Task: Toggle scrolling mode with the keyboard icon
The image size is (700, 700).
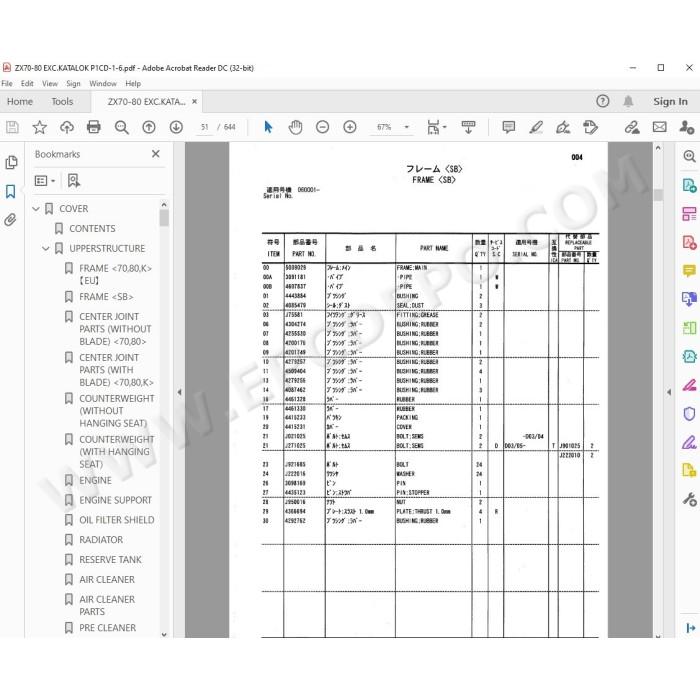Action: 468,127
